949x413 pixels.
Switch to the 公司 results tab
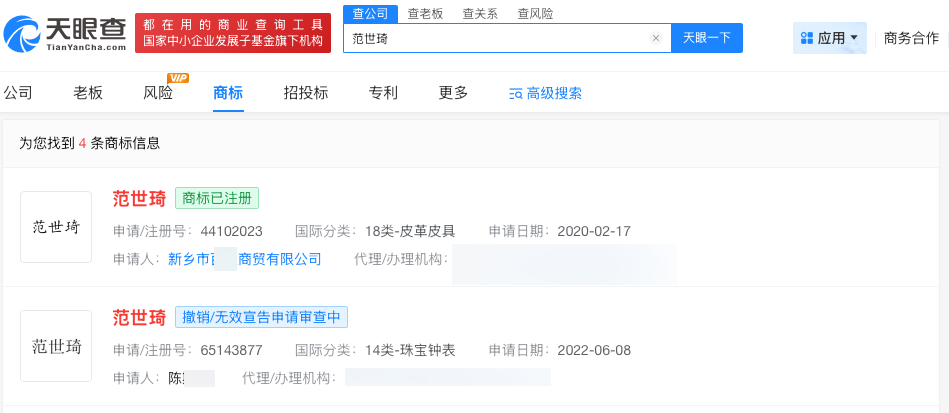tap(18, 93)
